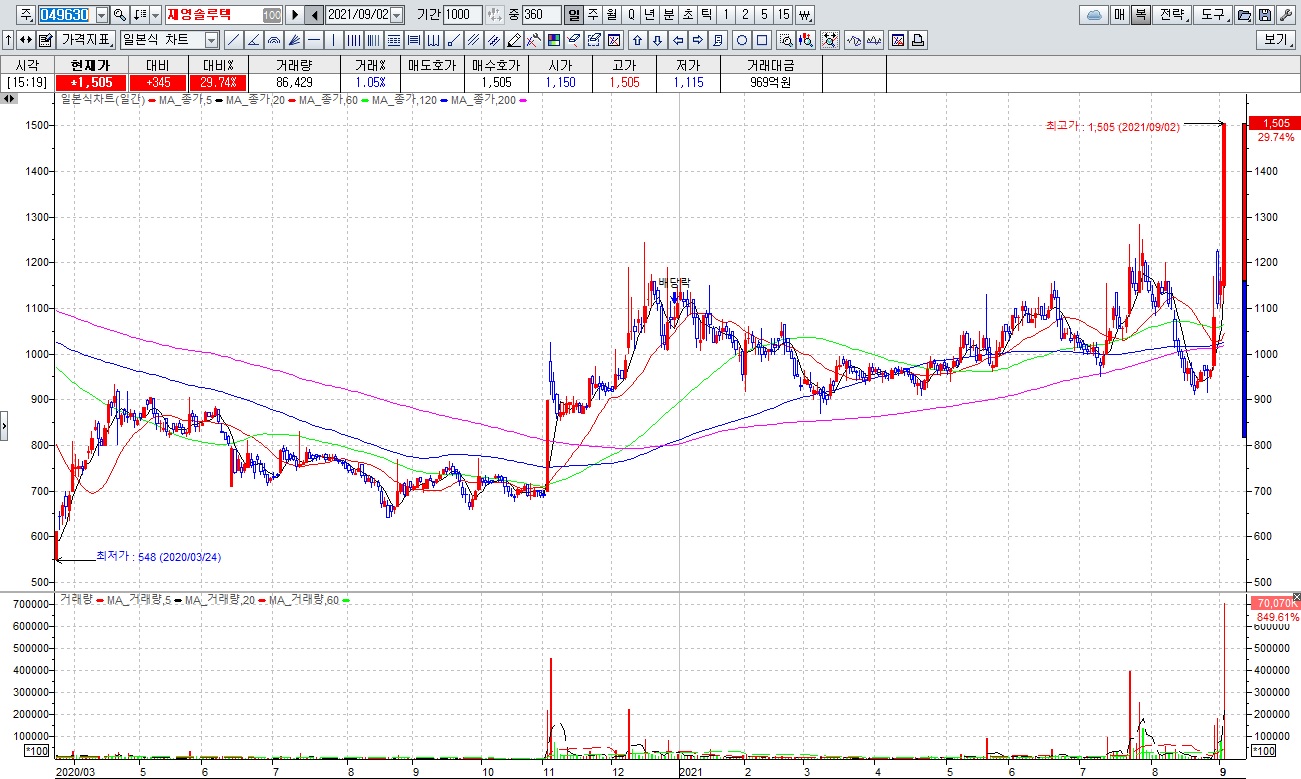Toggle the 복 mode button

[1140, 15]
